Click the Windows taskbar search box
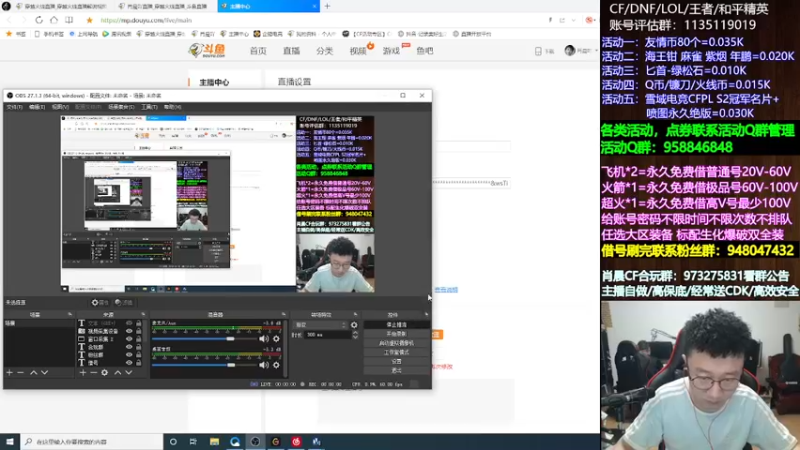This screenshot has height=450, width=800. [92, 441]
